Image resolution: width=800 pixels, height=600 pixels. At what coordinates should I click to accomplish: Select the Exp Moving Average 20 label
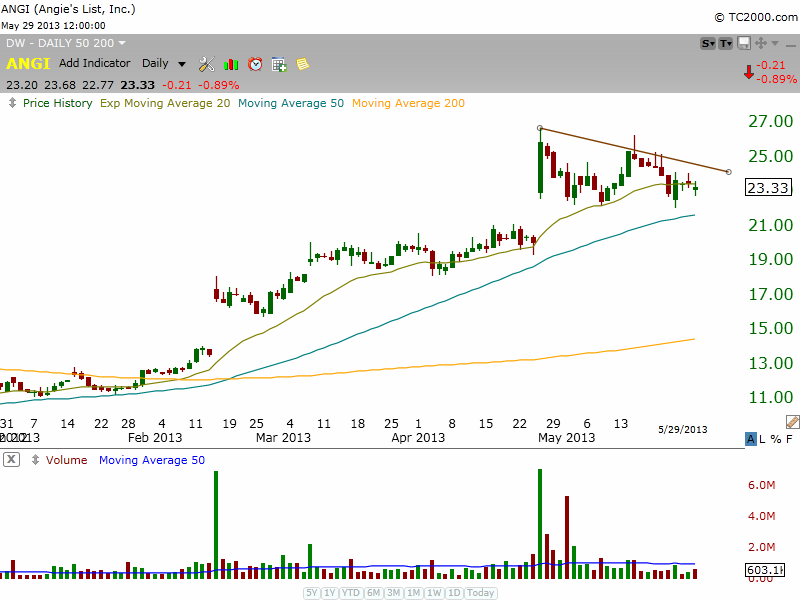(x=165, y=103)
